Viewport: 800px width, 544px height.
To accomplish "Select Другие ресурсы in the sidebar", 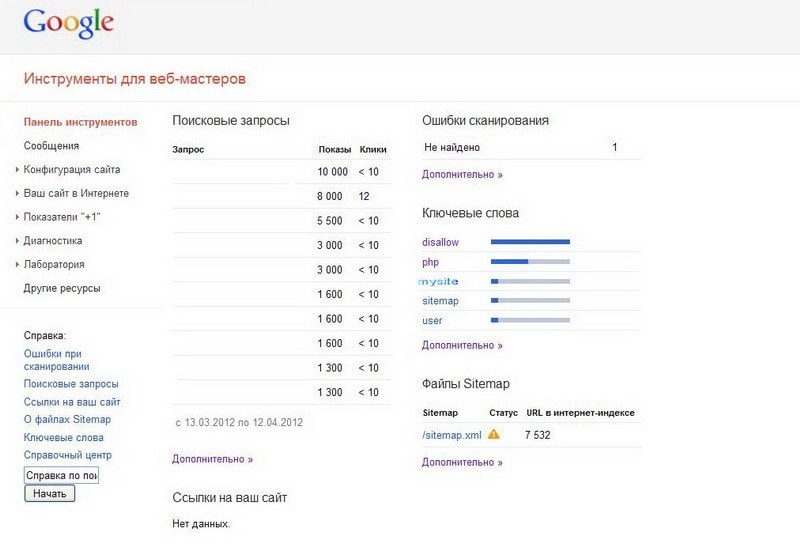I will (x=62, y=289).
